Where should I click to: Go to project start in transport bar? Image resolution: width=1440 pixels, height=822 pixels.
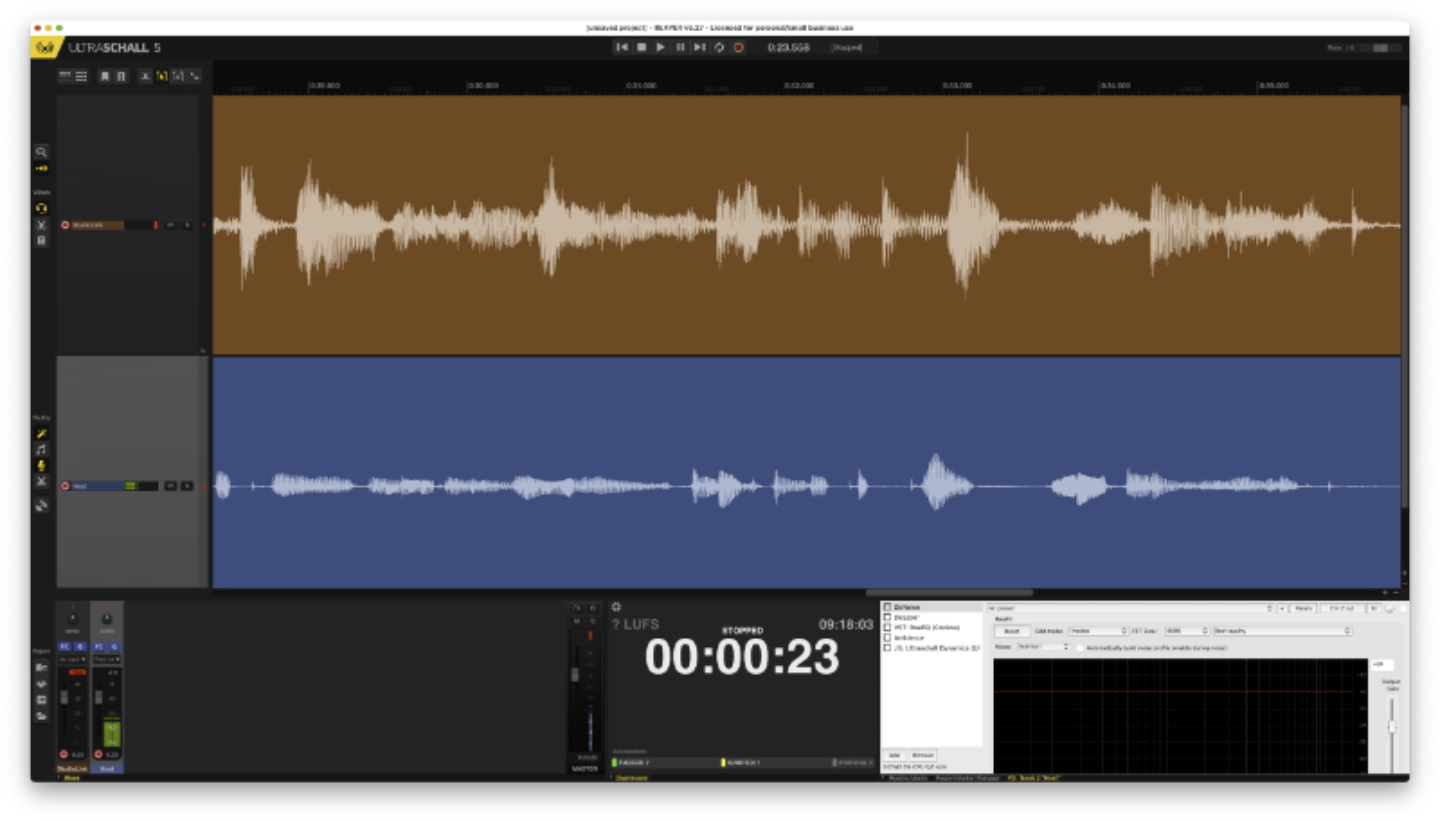[x=622, y=47]
